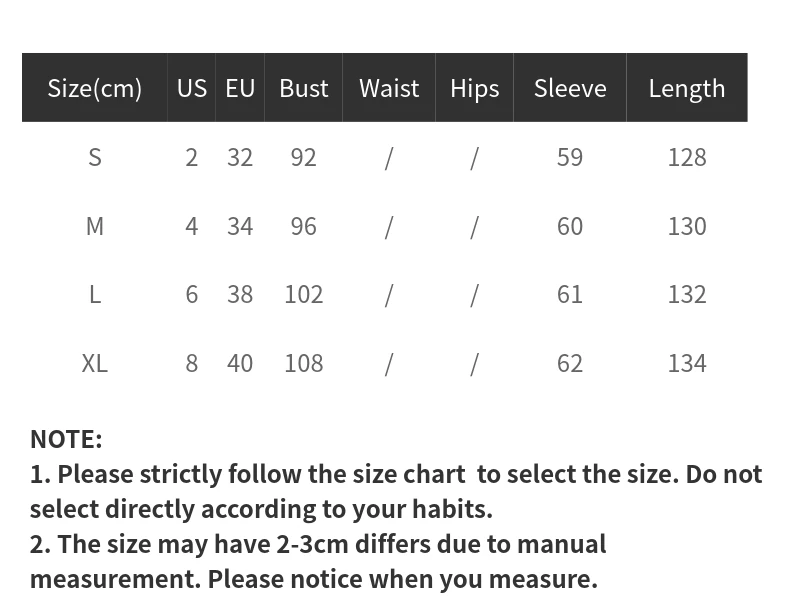Click the Sleeve column header
Image resolution: width=790 pixels, height=605 pixels.
coord(570,88)
